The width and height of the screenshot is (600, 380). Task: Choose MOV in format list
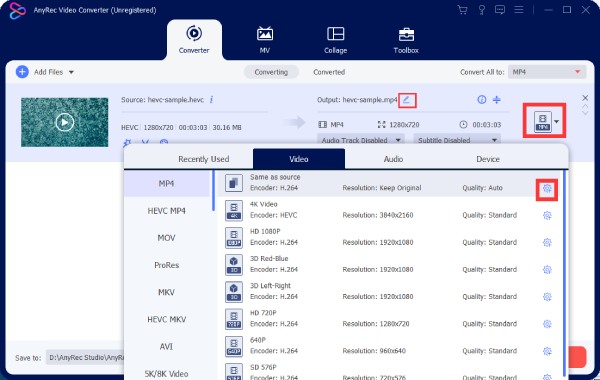coord(167,238)
